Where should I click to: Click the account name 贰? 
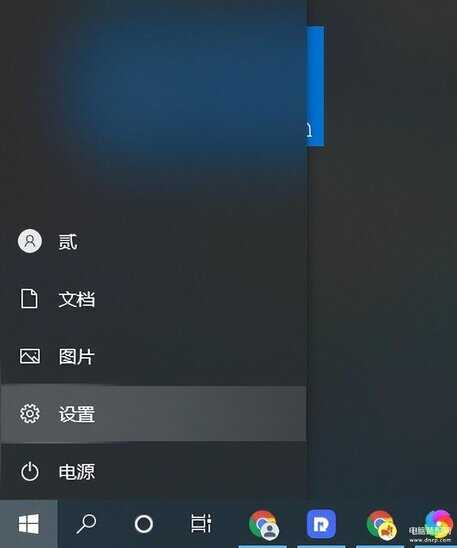point(68,241)
